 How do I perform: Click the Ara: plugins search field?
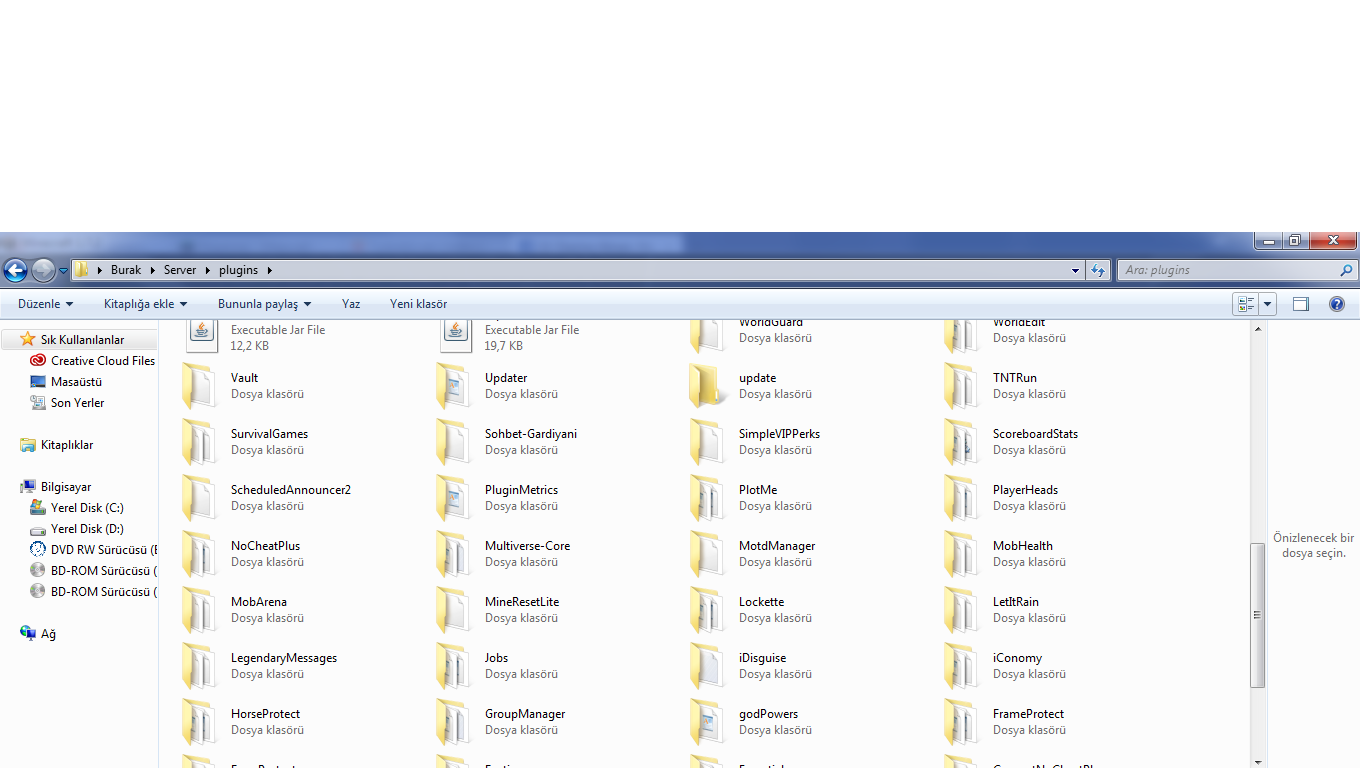[x=1236, y=270]
